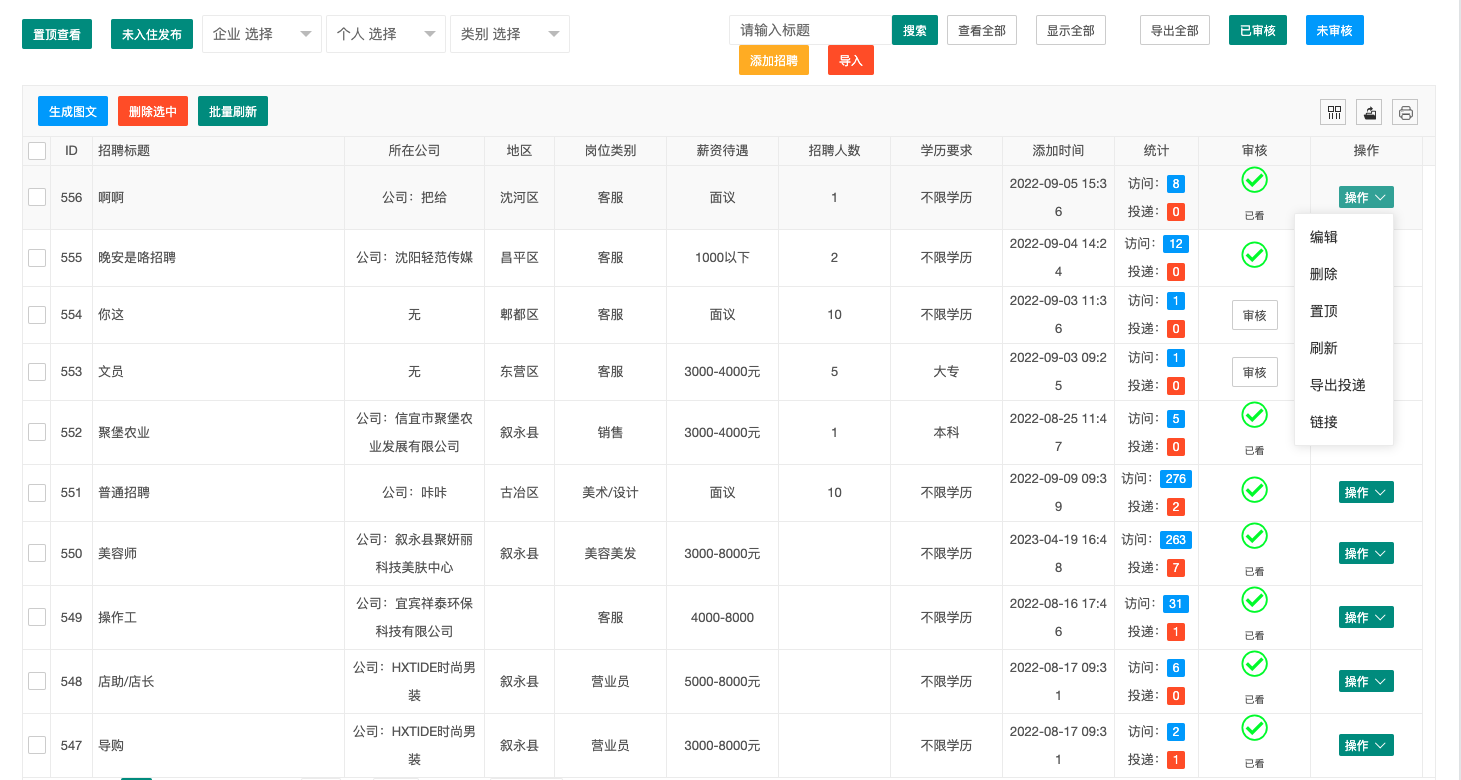
Task: Click the 薪资待遇 column header
Action: [722, 151]
